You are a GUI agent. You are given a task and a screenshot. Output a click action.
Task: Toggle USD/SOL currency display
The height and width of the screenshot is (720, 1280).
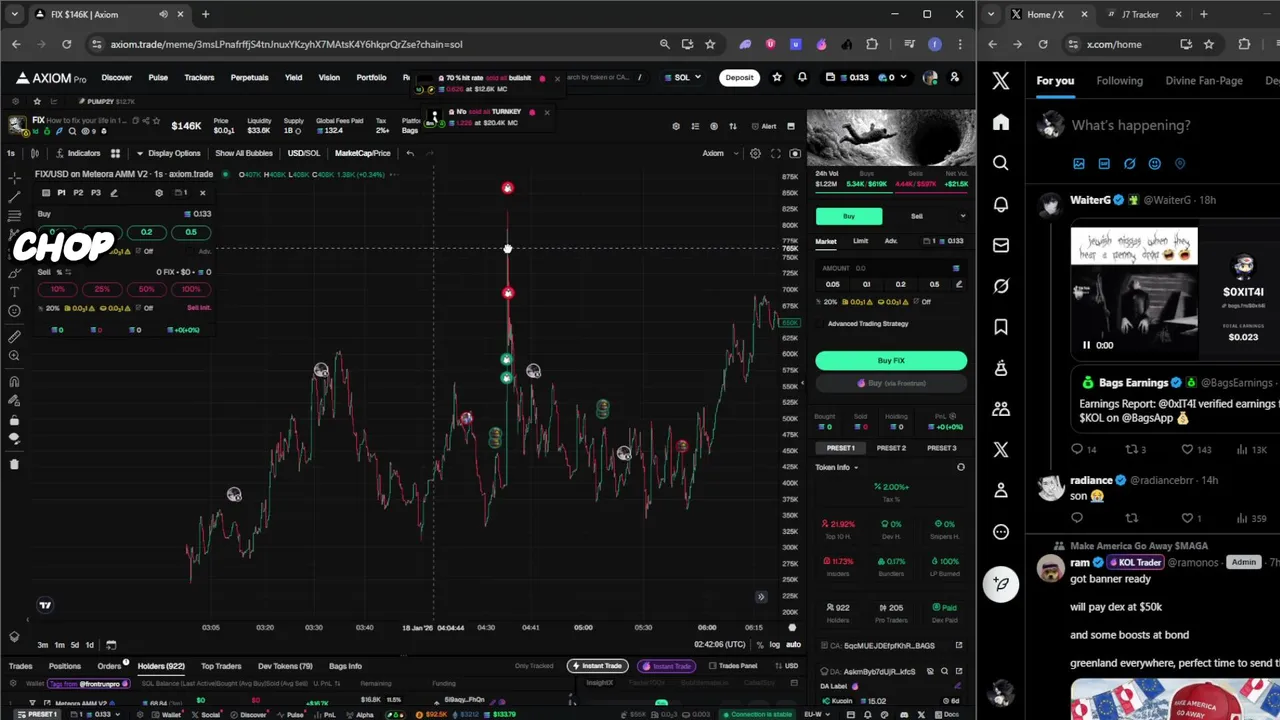pyautogui.click(x=304, y=153)
